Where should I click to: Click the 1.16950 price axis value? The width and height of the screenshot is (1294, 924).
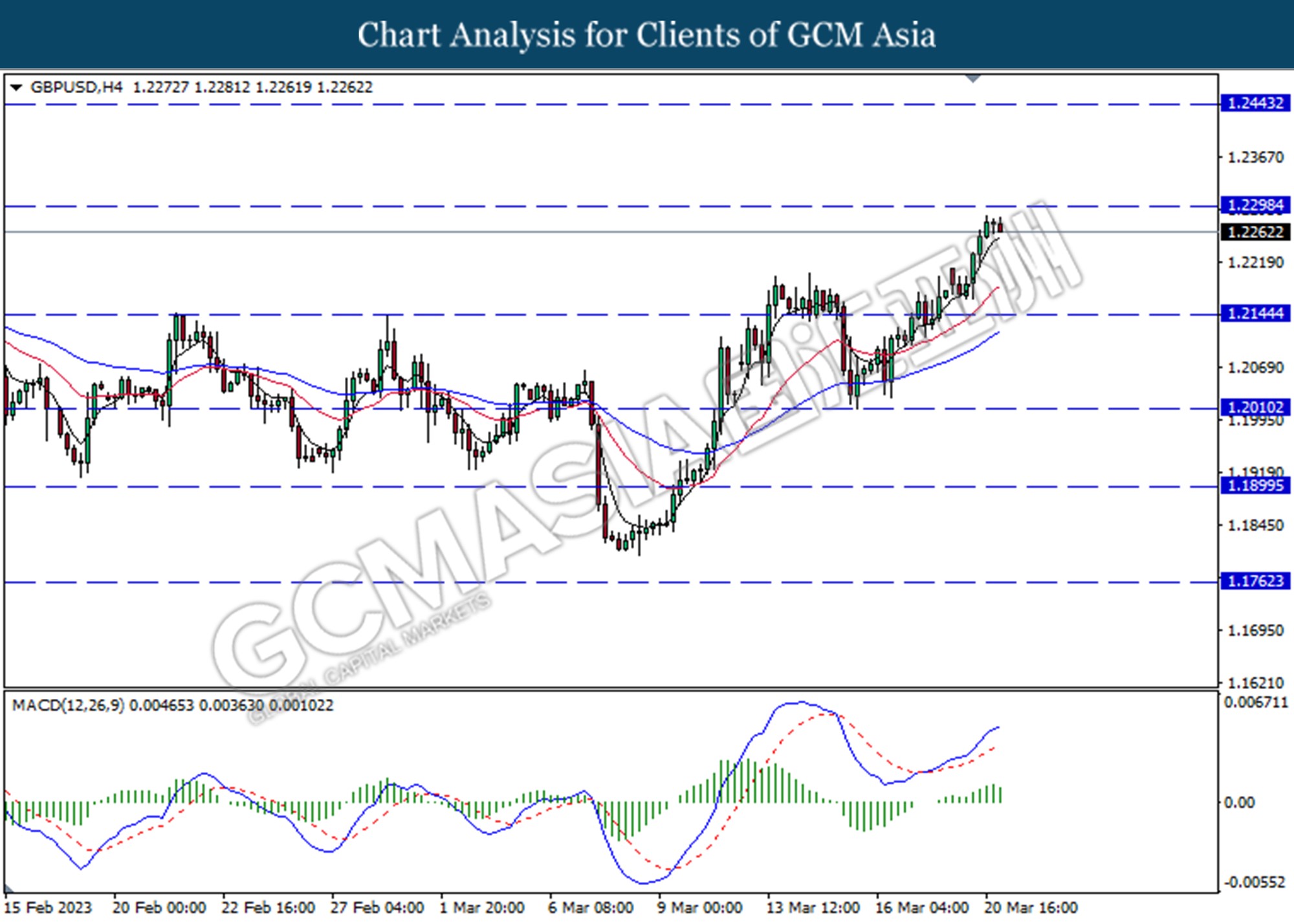pos(1255,630)
